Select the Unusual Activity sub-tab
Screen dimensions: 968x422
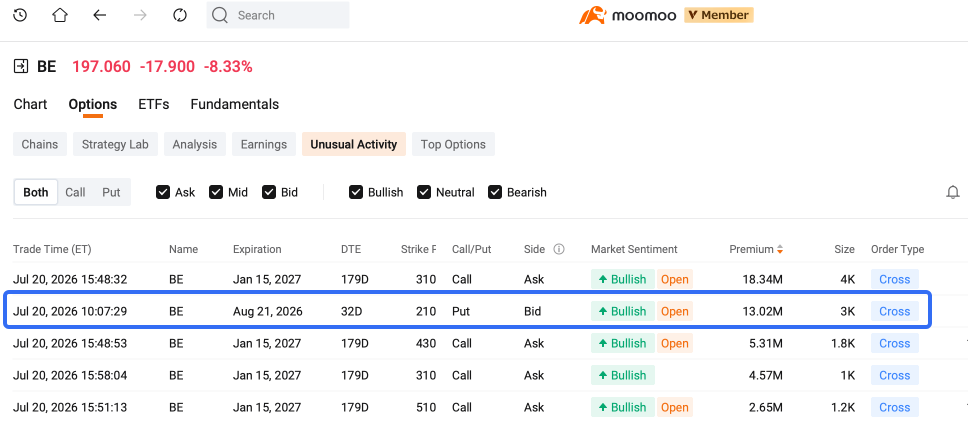point(354,144)
